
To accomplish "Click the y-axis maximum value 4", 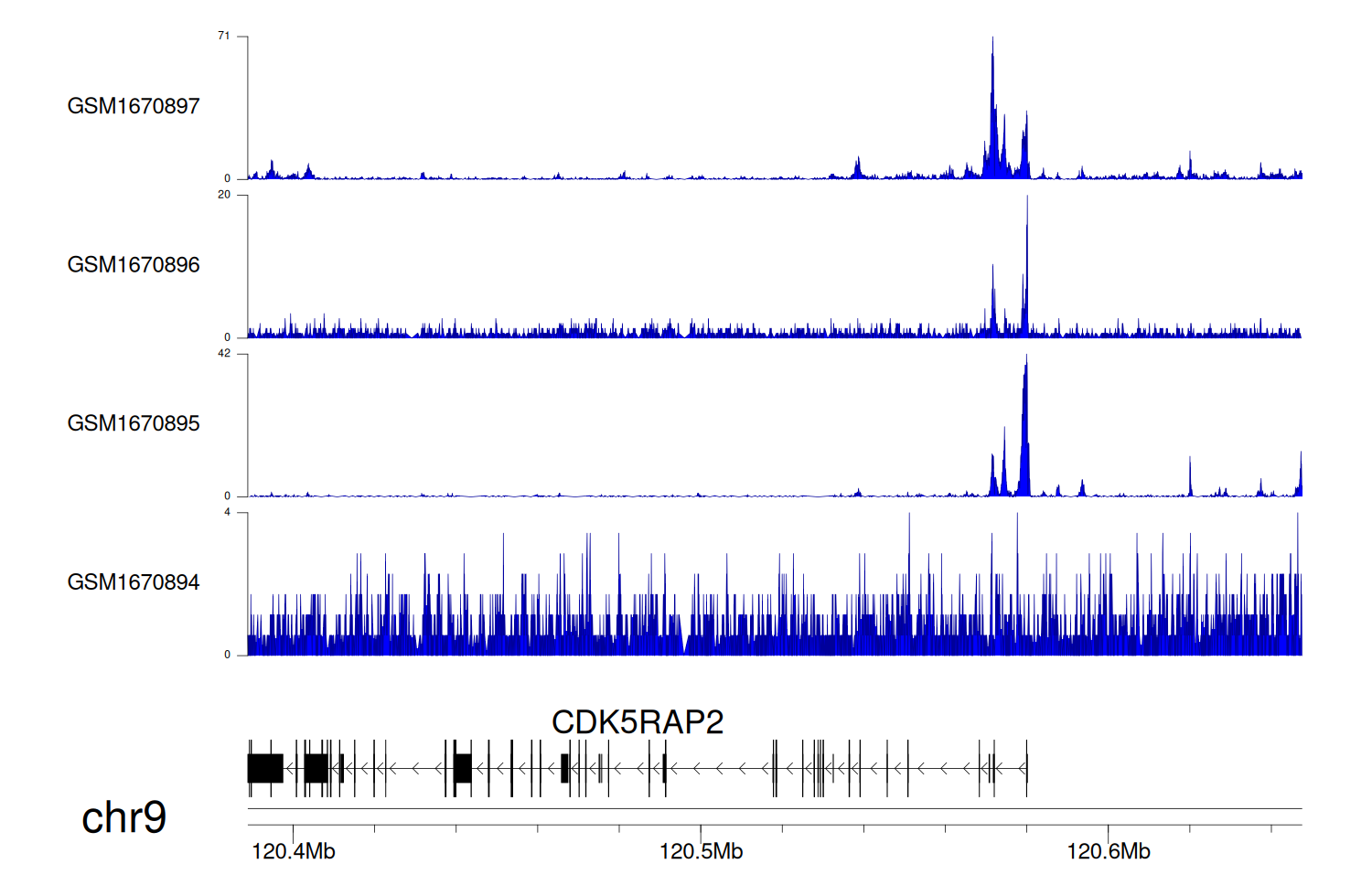I will (228, 512).
